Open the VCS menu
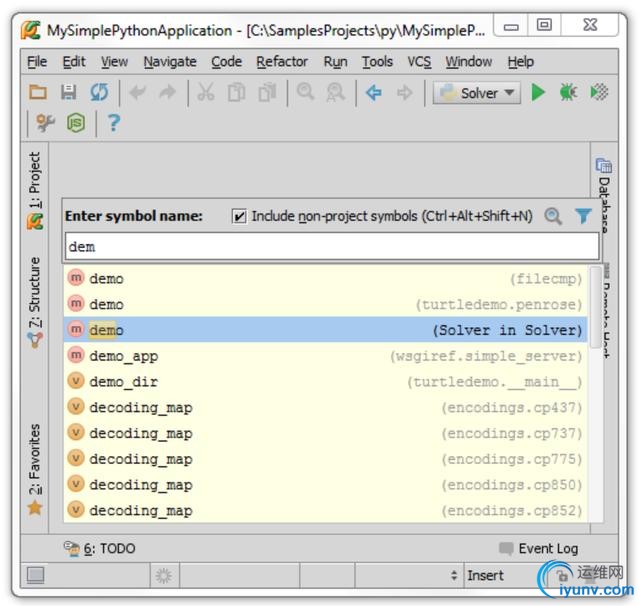Viewport: 640px width, 606px height. (419, 62)
